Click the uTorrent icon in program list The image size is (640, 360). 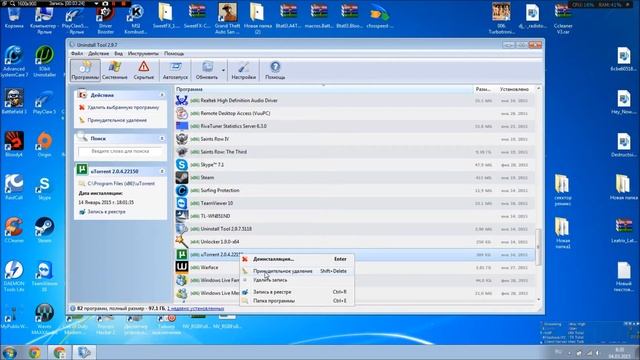(182, 255)
